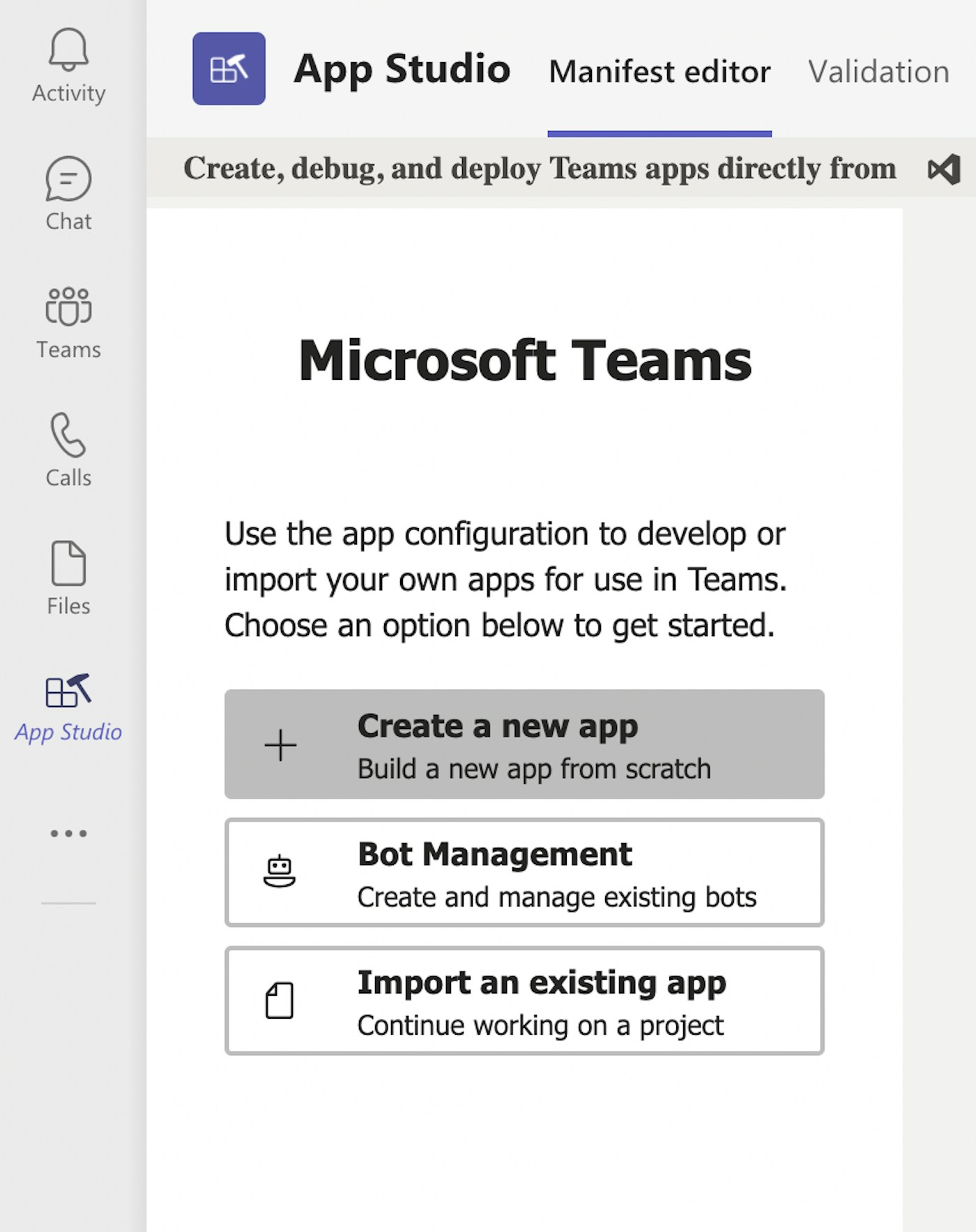This screenshot has width=976, height=1232.
Task: Select the Calls phone icon
Action: (68, 435)
